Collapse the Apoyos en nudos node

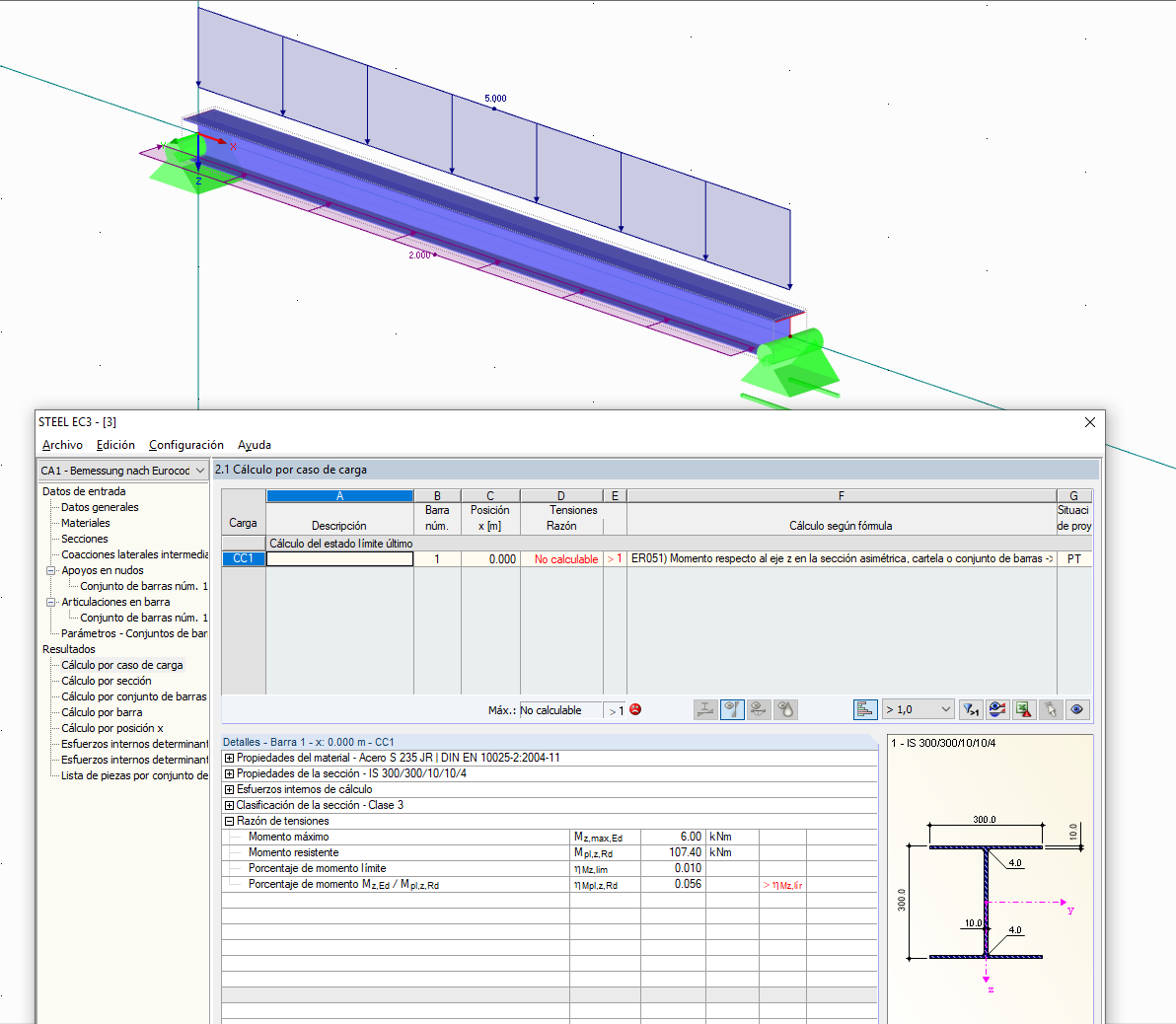pos(51,570)
